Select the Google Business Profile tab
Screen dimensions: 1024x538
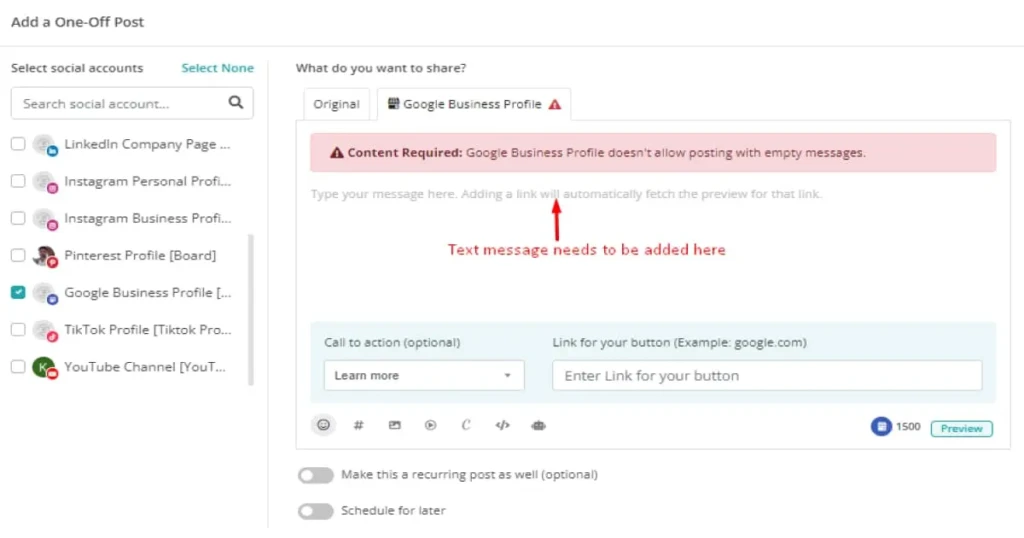coord(473,104)
